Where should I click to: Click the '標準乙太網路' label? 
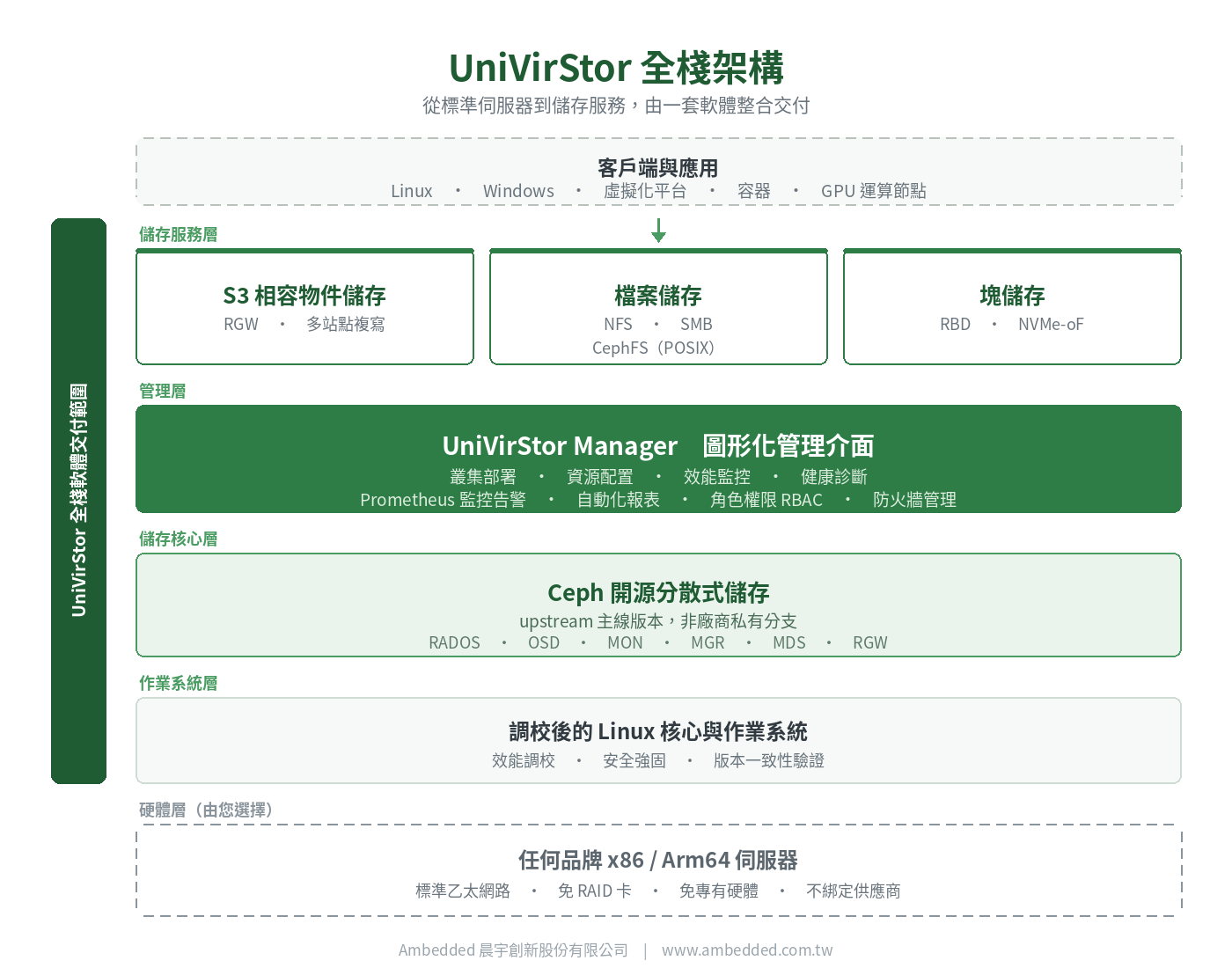[463, 891]
